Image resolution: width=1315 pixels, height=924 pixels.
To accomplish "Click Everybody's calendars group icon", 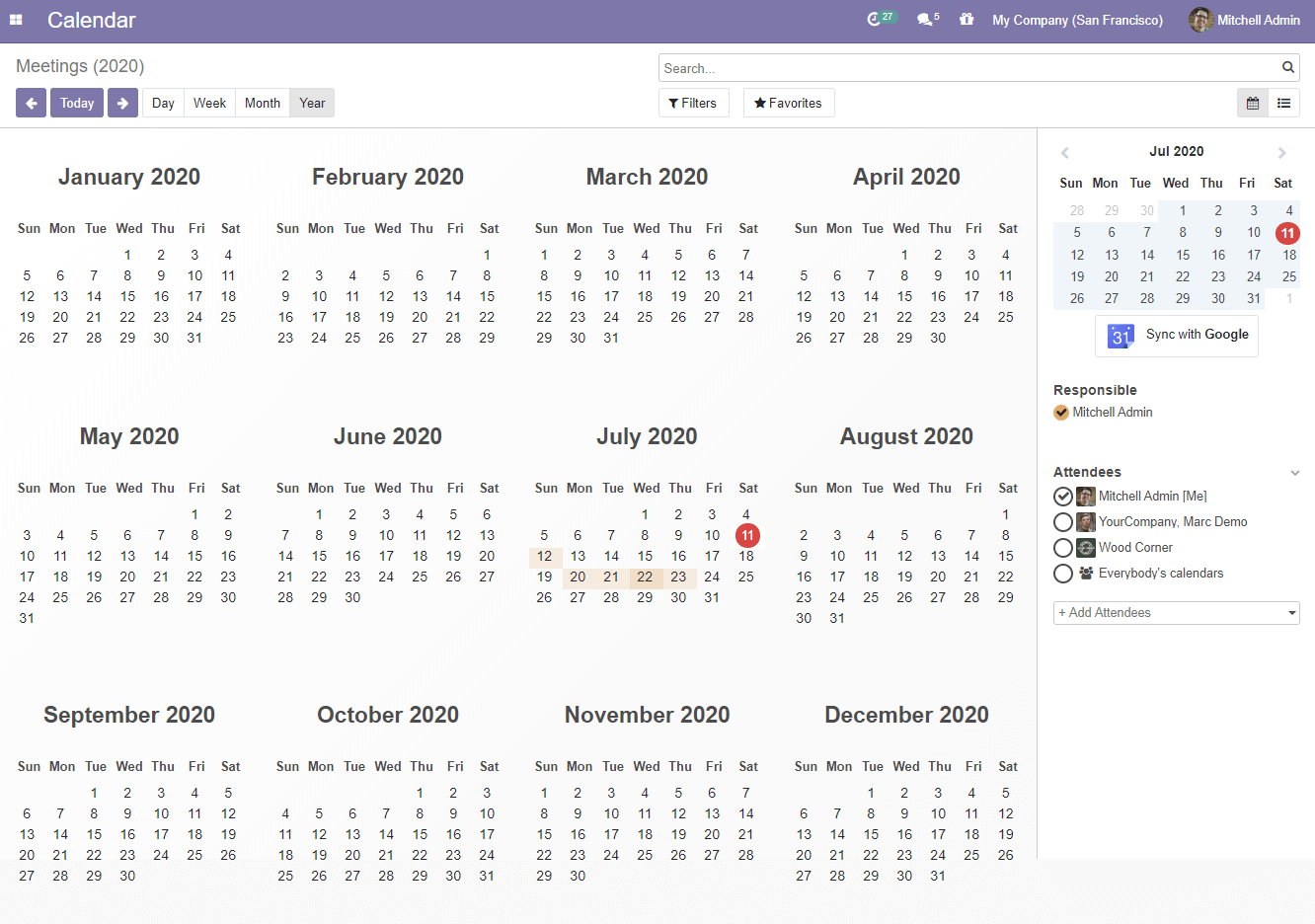I will coord(1086,573).
